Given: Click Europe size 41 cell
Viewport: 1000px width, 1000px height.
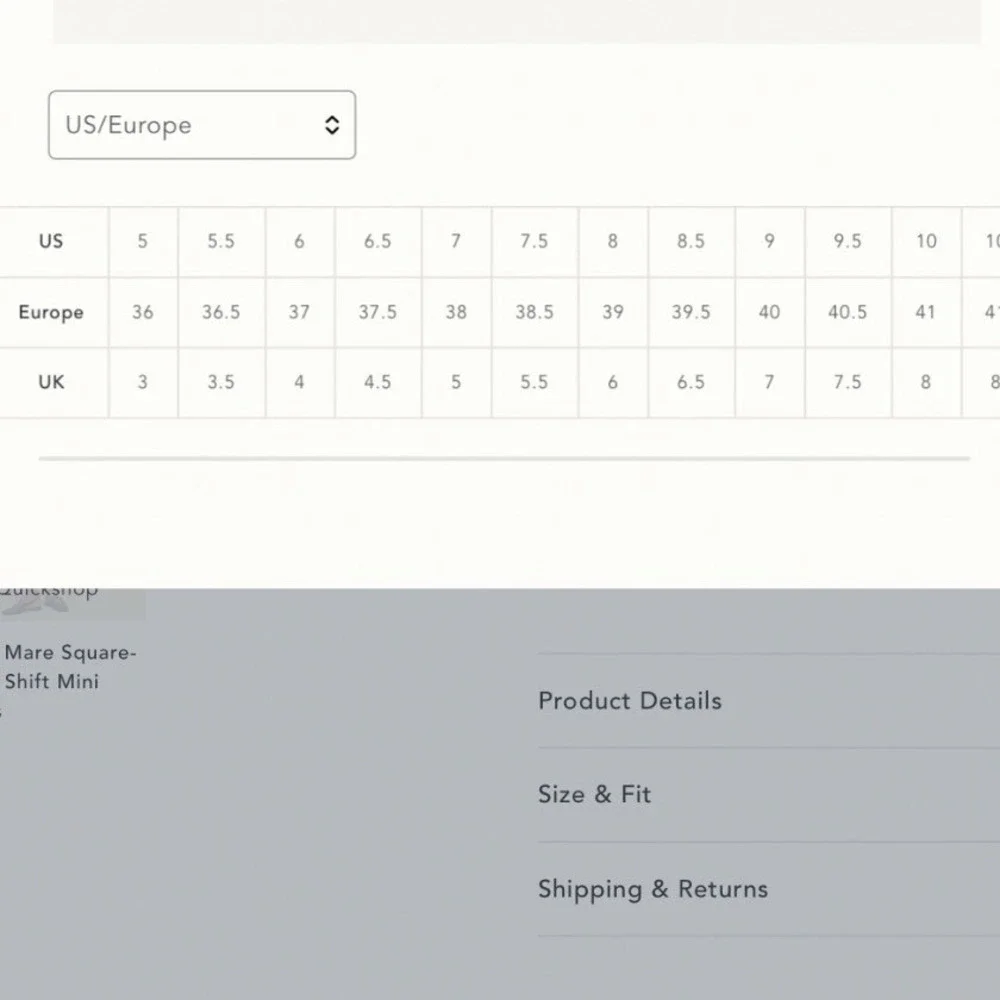Looking at the screenshot, I should pyautogui.click(x=927, y=312).
